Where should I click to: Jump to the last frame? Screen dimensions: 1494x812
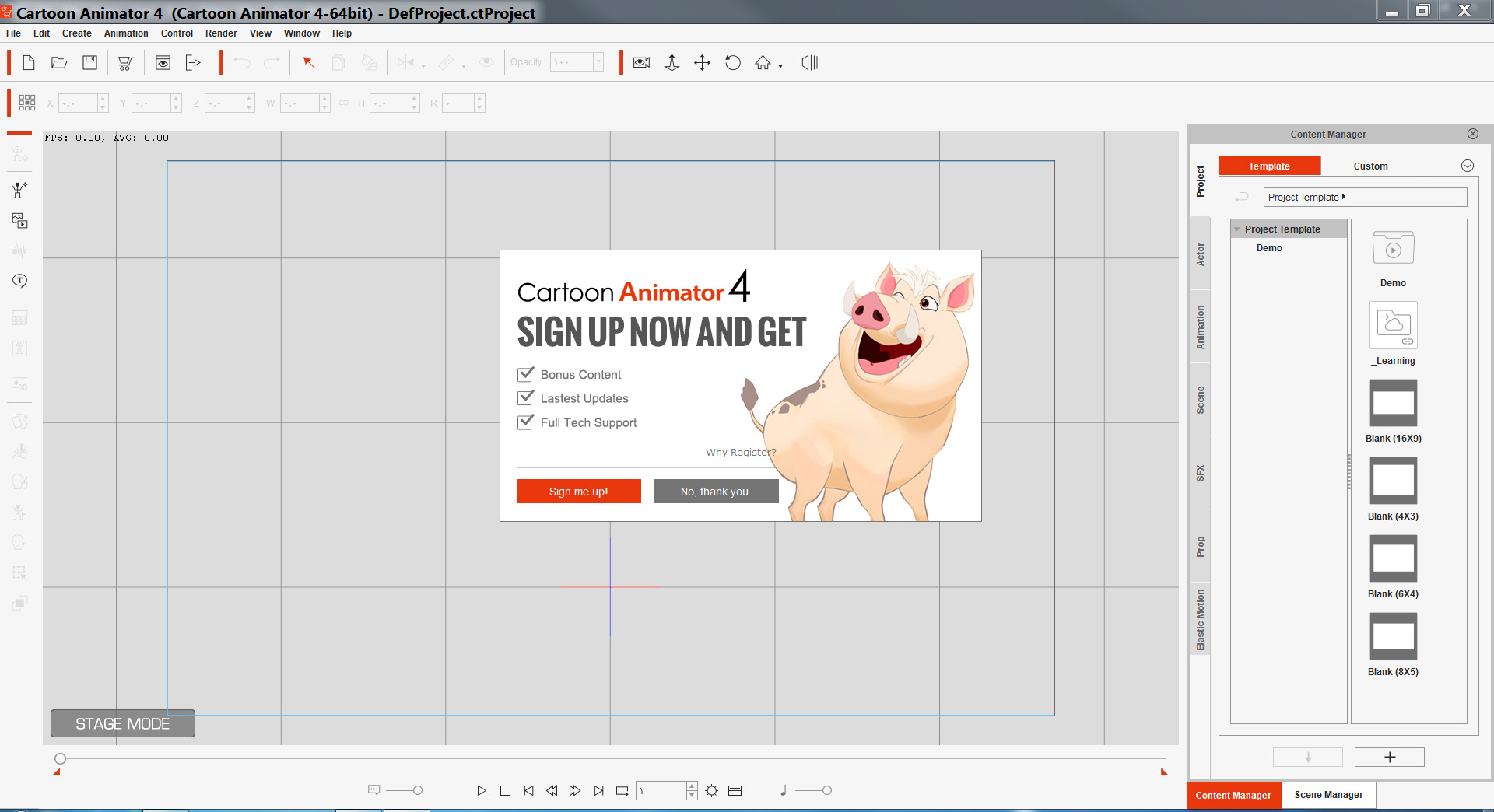tap(598, 791)
